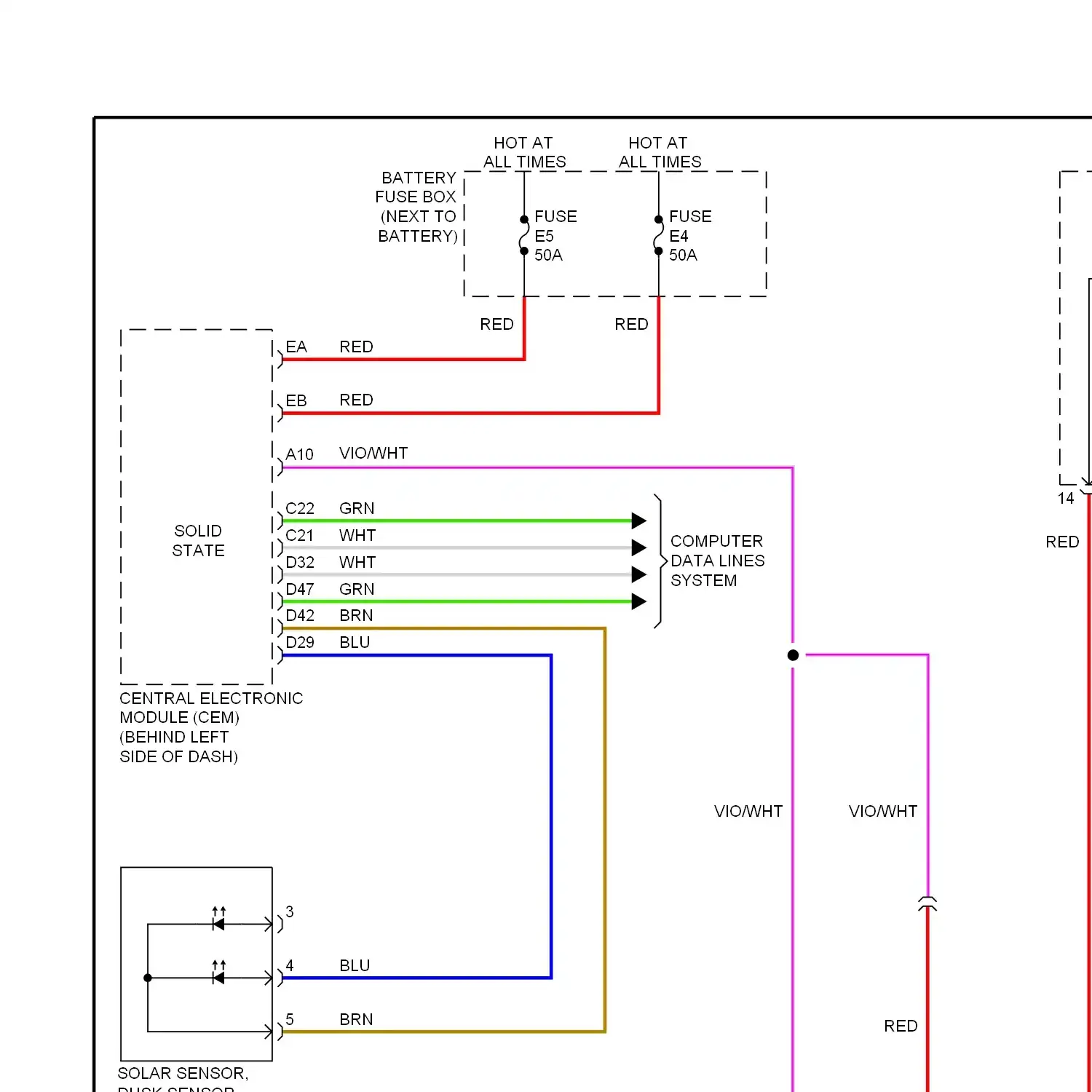
Task: Click the FUSE E5 50A label
Action: (x=555, y=236)
